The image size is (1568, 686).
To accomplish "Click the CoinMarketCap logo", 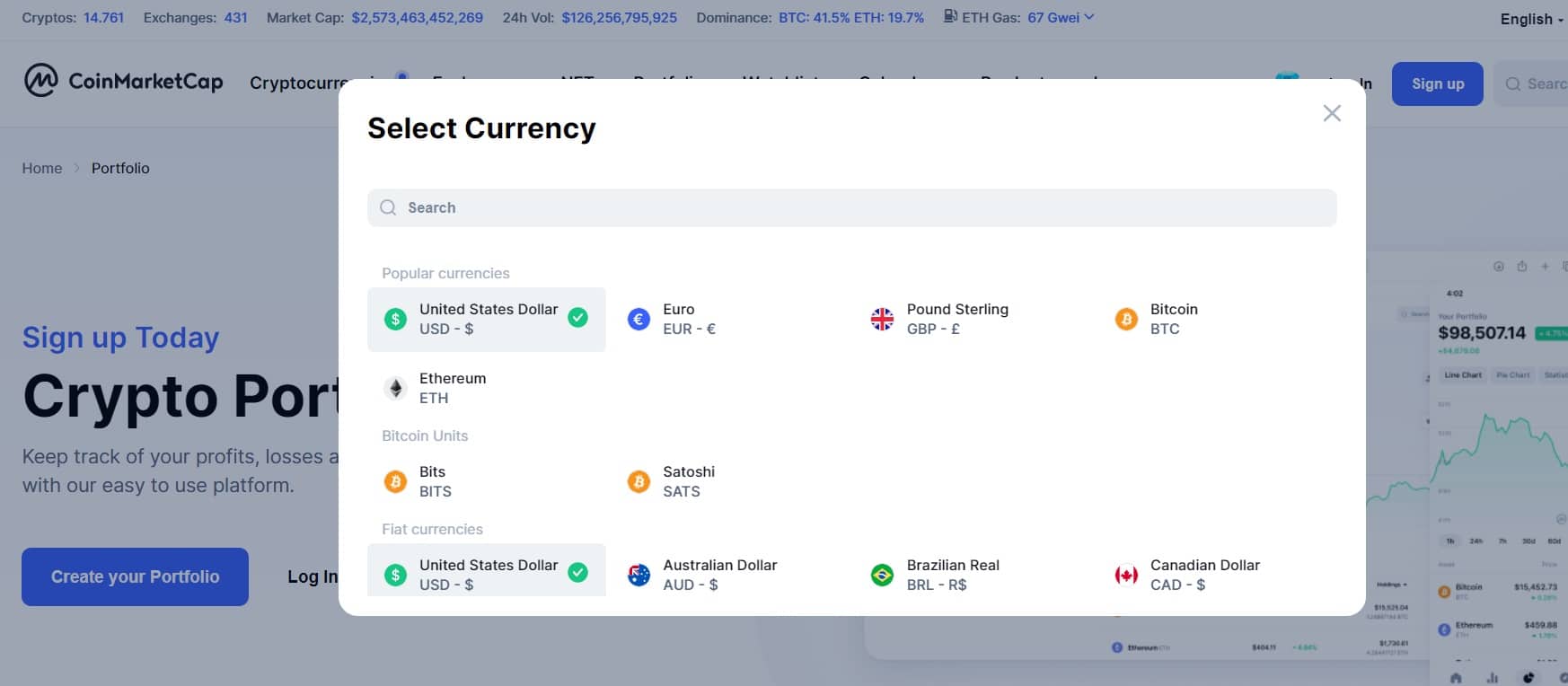I will coord(123,81).
